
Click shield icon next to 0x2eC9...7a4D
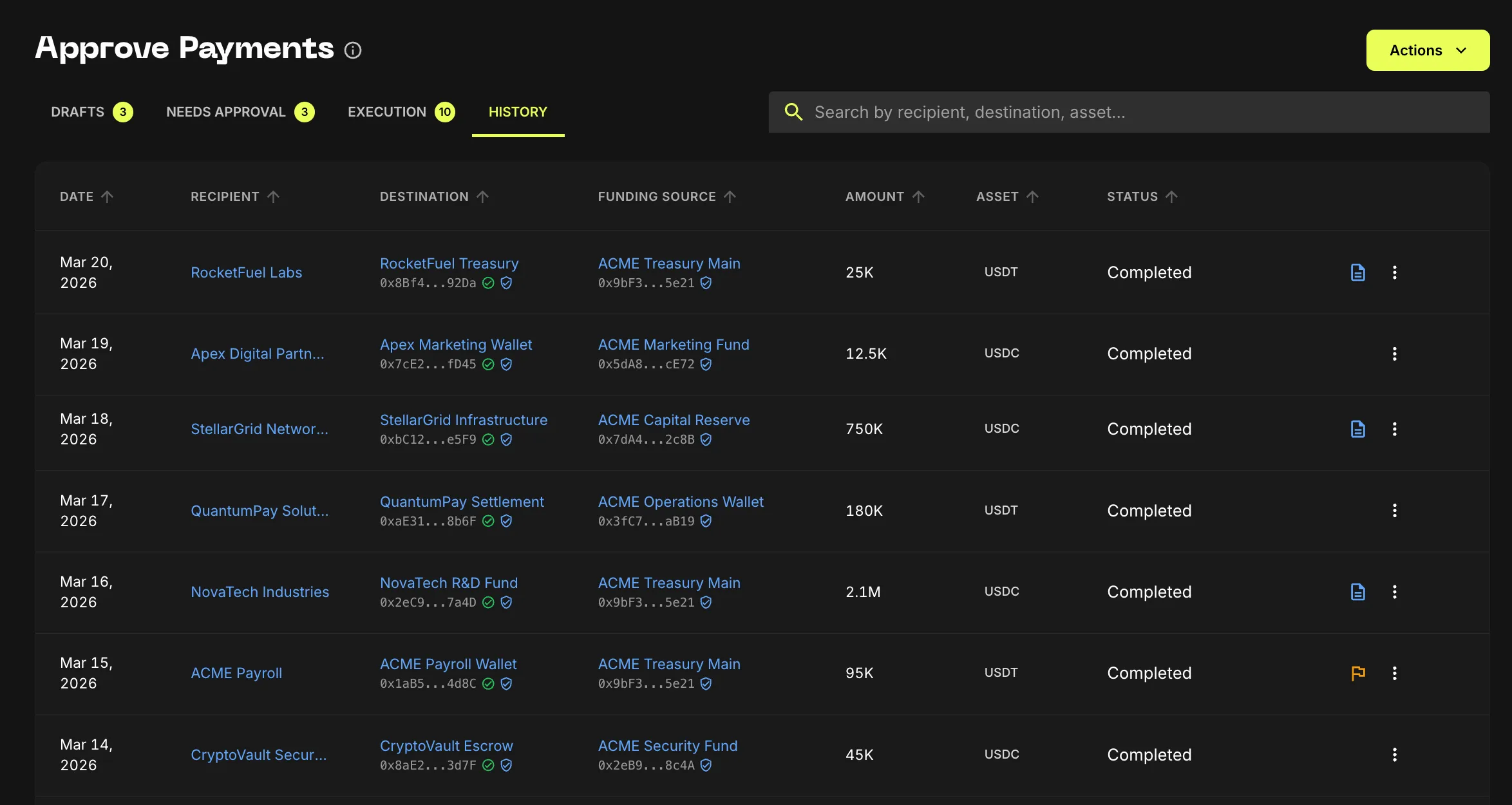coord(506,602)
